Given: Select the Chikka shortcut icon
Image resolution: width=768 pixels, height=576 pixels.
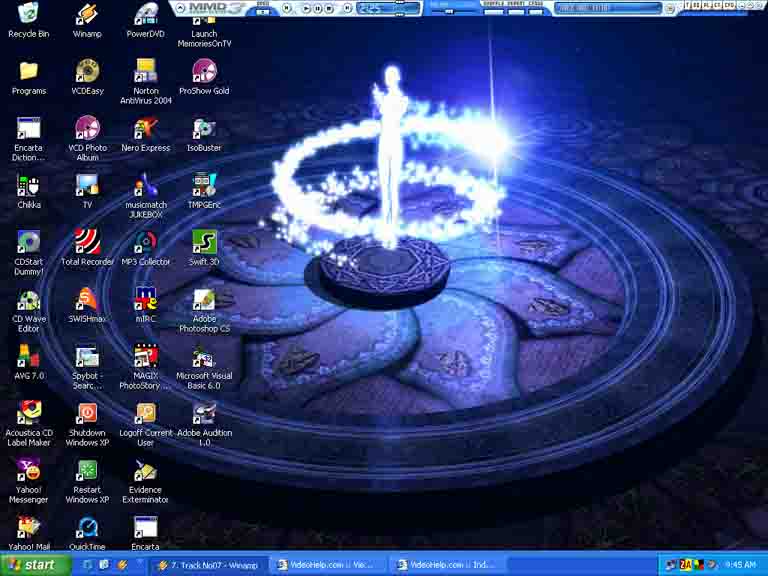Looking at the screenshot, I should [28, 192].
